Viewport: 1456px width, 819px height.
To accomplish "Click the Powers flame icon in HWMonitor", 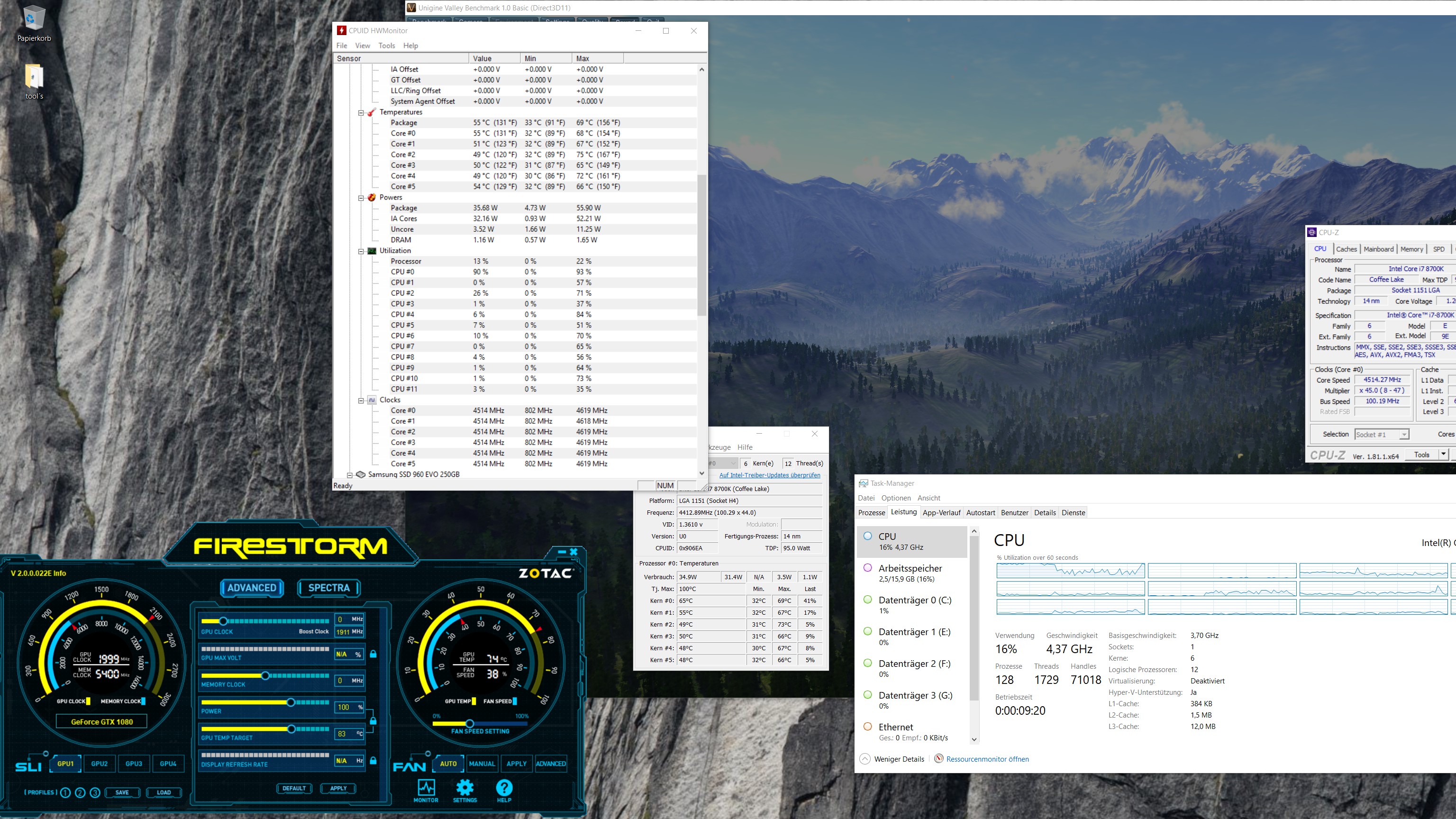I will coord(372,197).
